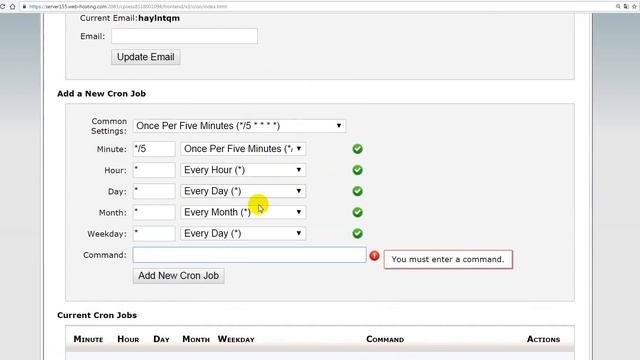This screenshot has height=360, width=640.
Task: Click the green checkmark beside Day row
Action: (358, 191)
